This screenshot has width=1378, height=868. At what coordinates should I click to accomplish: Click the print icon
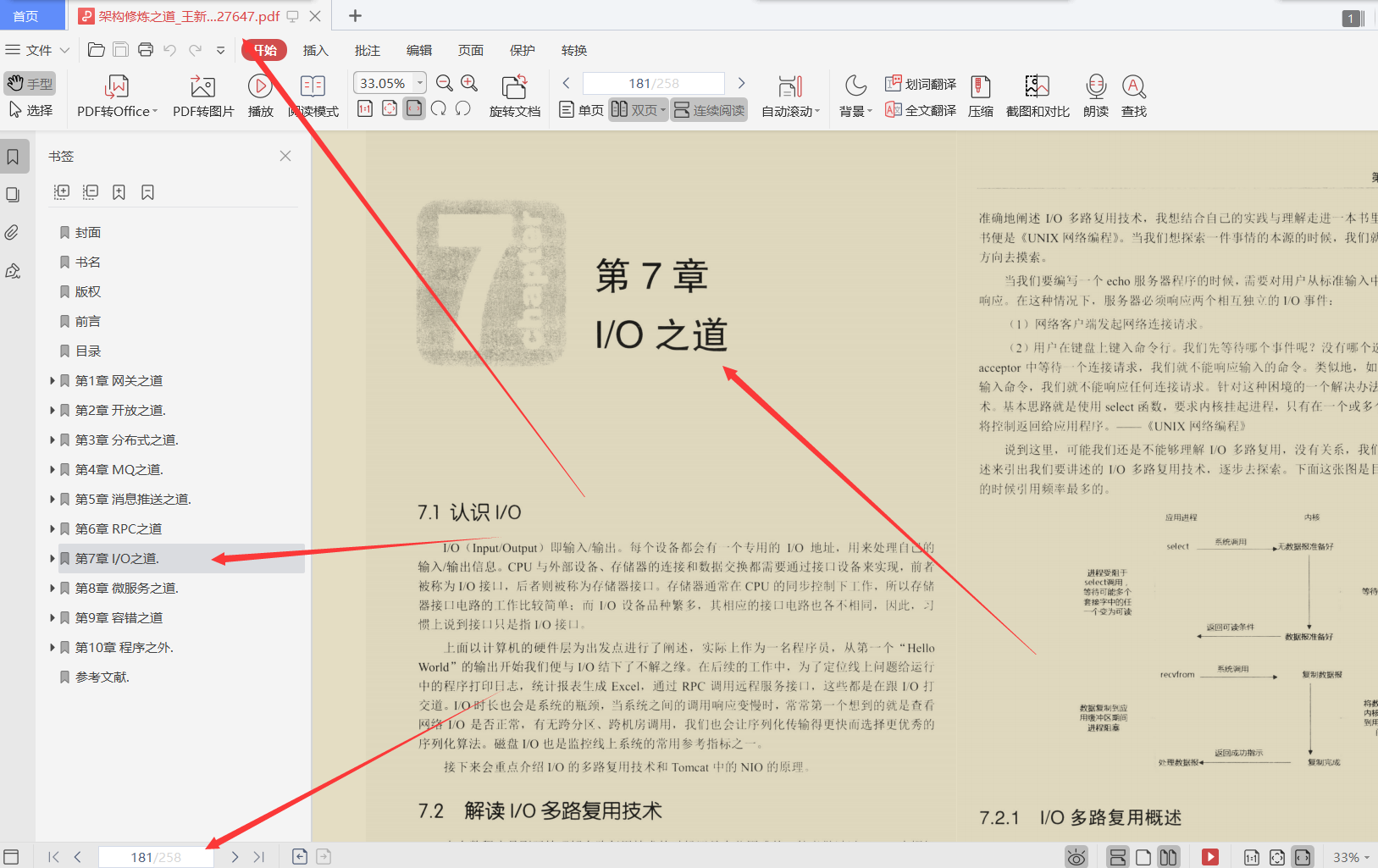(146, 50)
